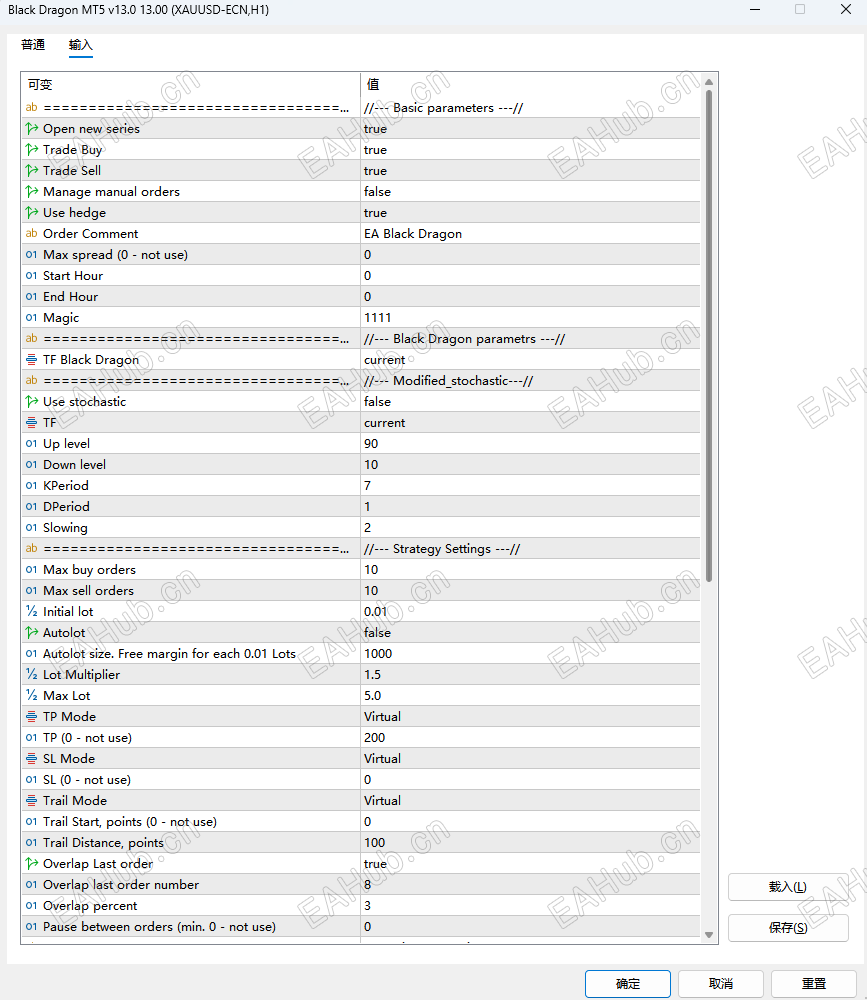Click the arrow icon beside Trade Sell
Screen dimensions: 867x1000
(x=32, y=171)
